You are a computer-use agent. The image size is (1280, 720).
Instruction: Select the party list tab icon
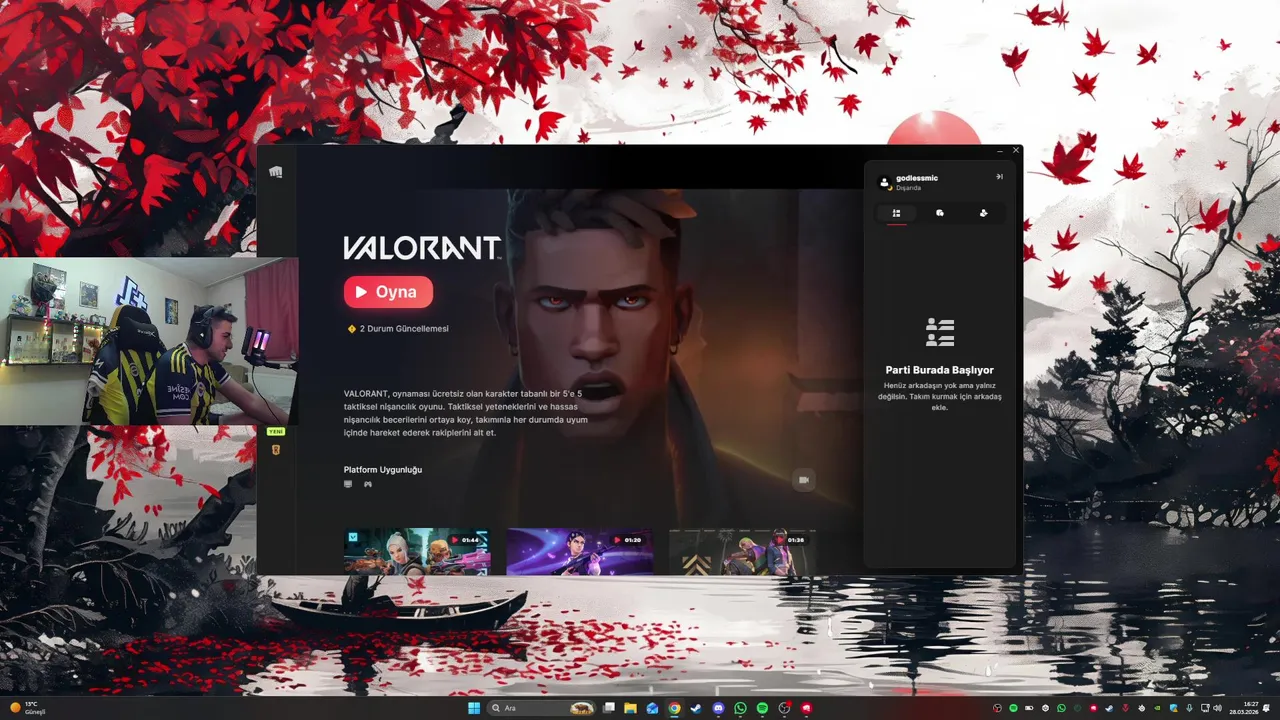(x=896, y=213)
